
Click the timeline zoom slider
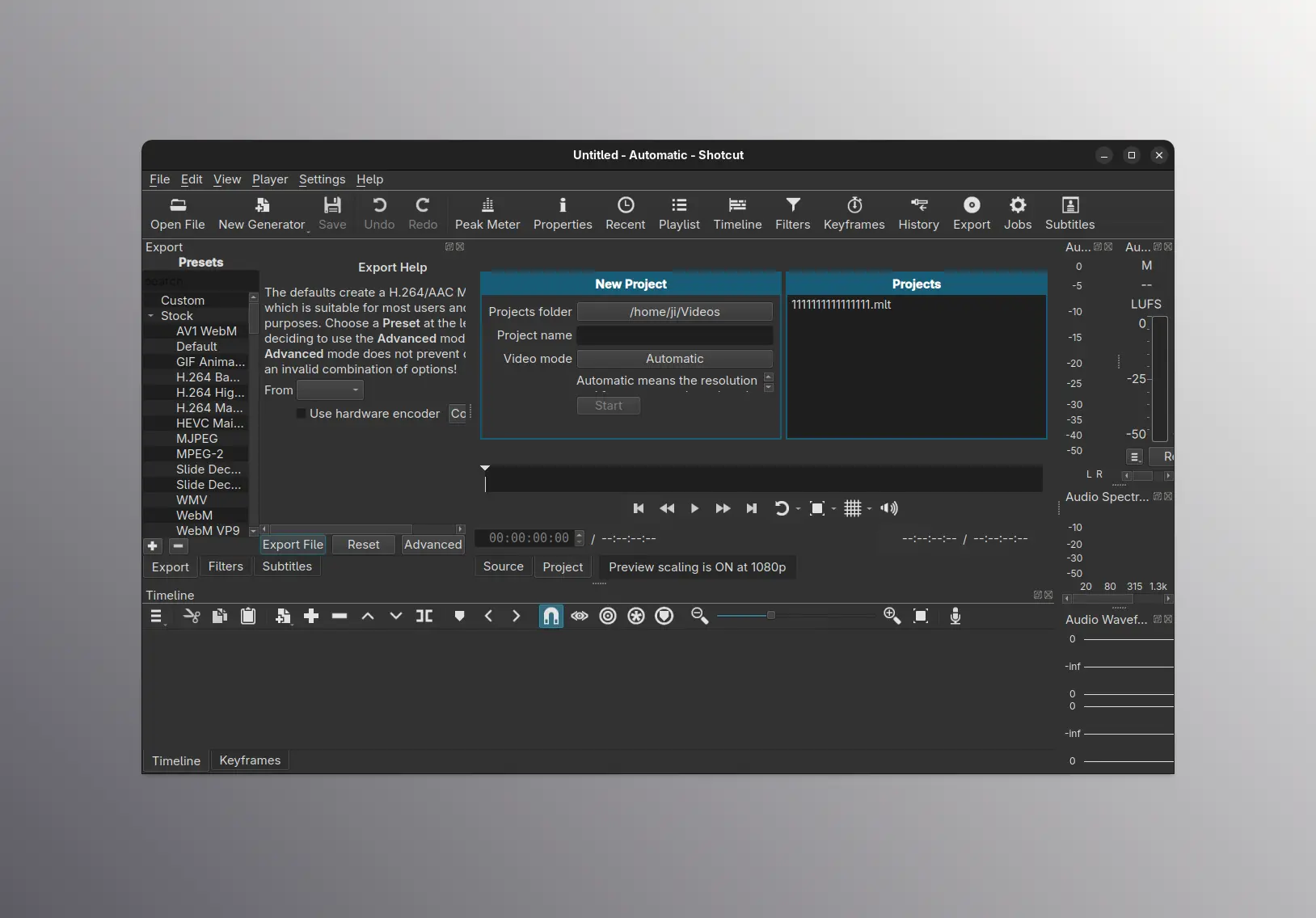pos(796,616)
